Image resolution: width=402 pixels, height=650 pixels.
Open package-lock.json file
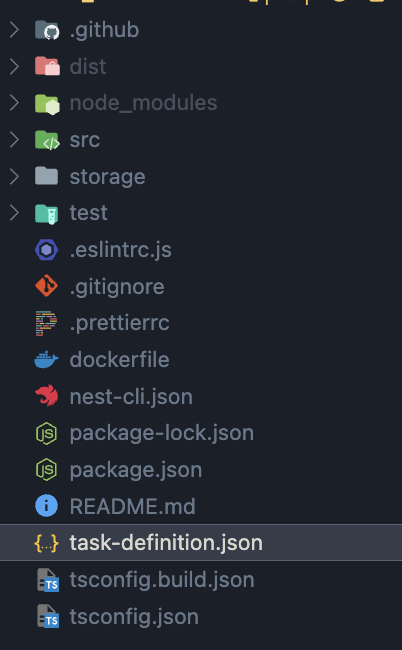tap(201, 433)
